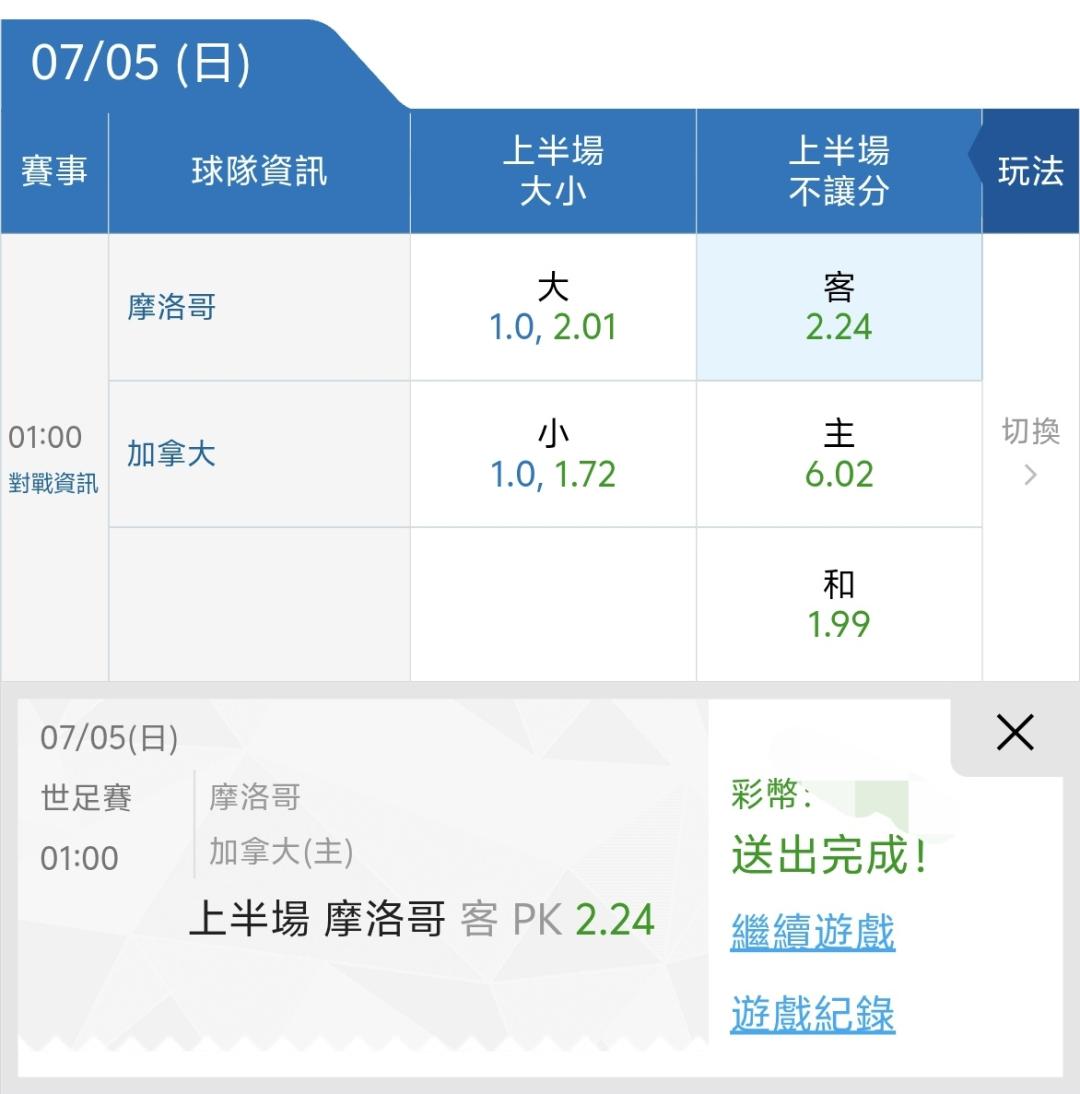Open 對戰資訊 match info link
Image resolution: width=1080 pixels, height=1094 pixels.
54,483
